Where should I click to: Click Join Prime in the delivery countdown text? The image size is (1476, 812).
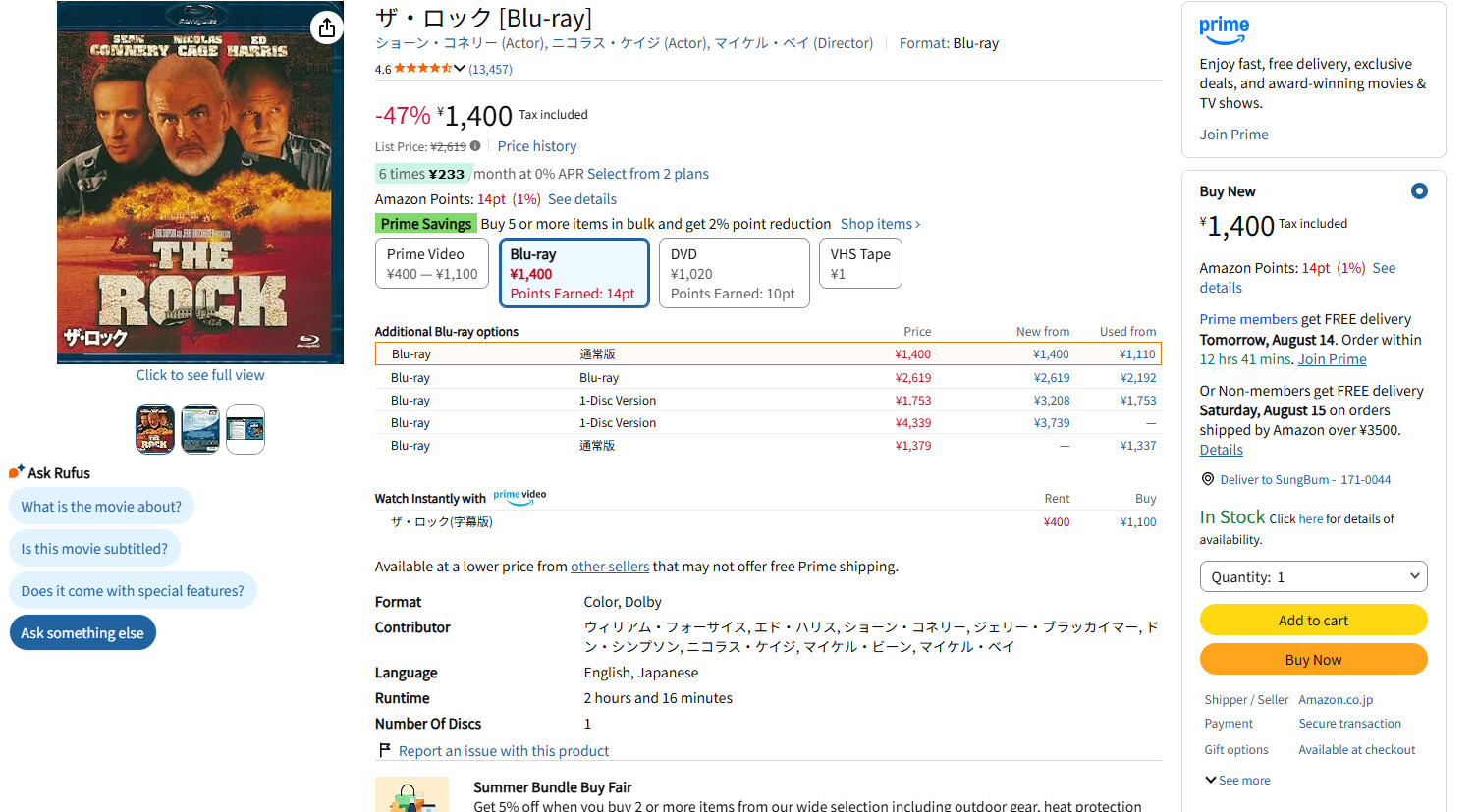[x=1332, y=359]
